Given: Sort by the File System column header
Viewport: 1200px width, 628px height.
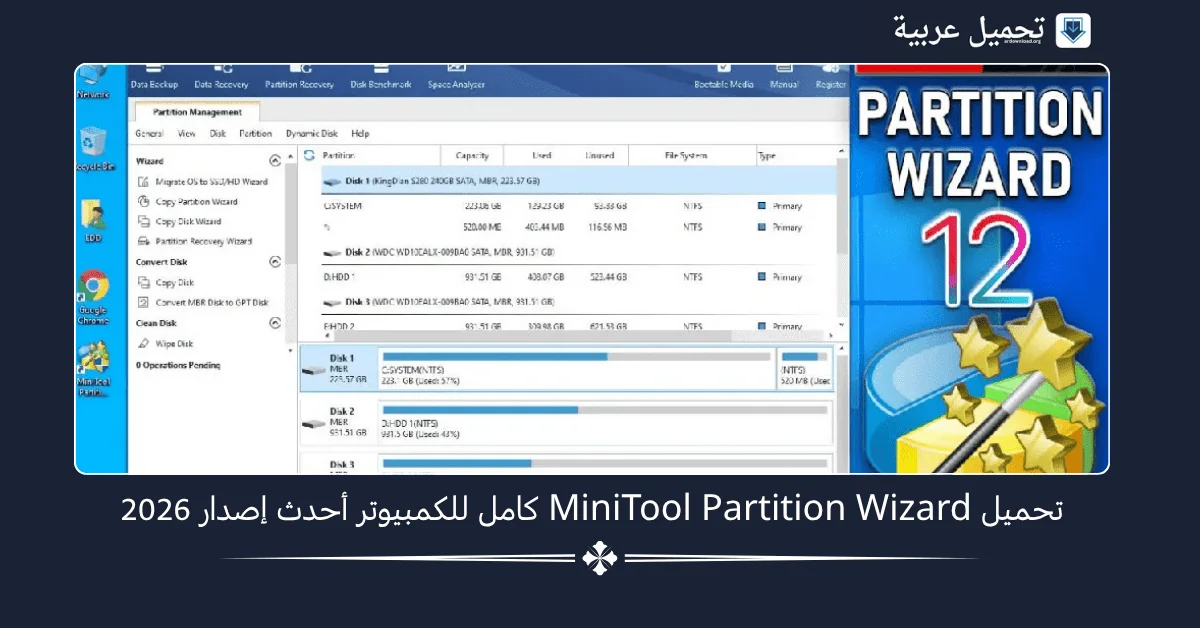Looking at the screenshot, I should [x=686, y=156].
